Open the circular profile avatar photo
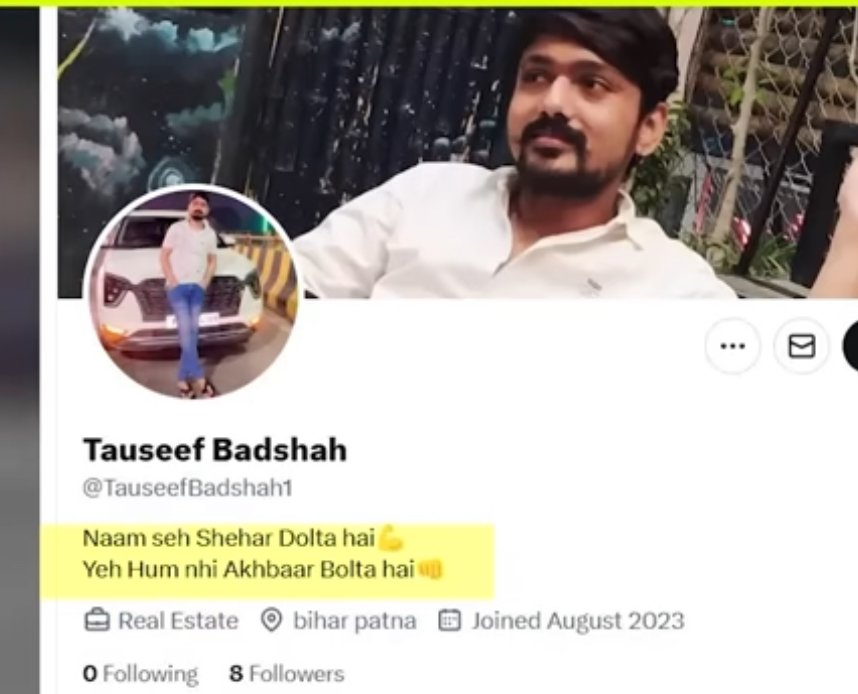858x694 pixels. click(x=192, y=292)
